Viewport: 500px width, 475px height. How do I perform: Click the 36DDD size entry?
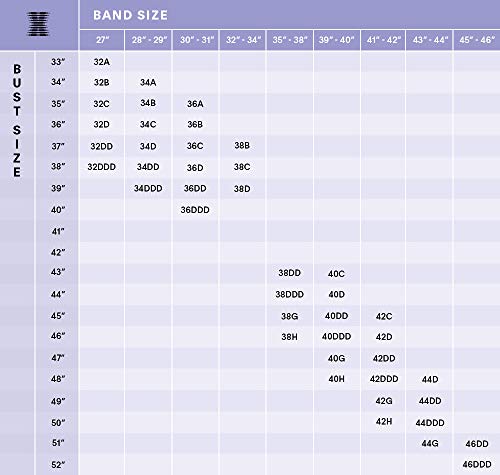[x=195, y=210]
